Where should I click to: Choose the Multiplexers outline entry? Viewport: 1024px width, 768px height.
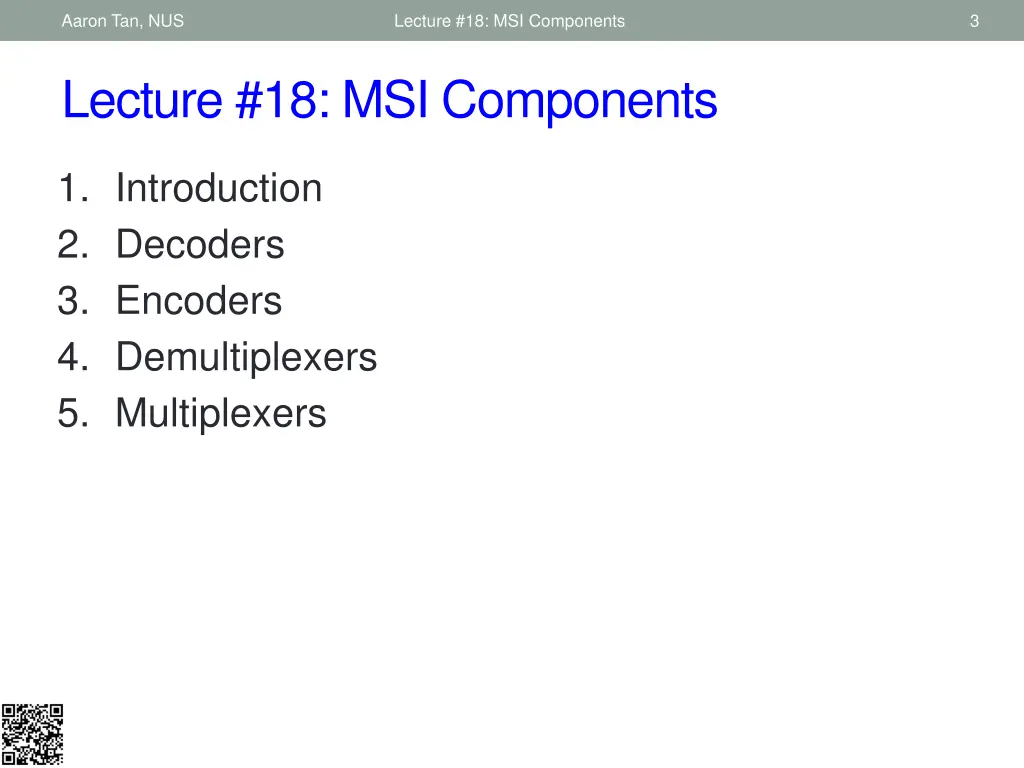(221, 414)
